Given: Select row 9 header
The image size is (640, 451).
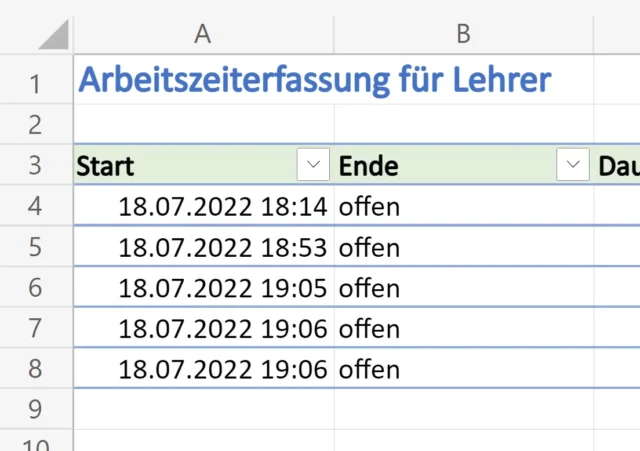Looking at the screenshot, I should coord(36,409).
